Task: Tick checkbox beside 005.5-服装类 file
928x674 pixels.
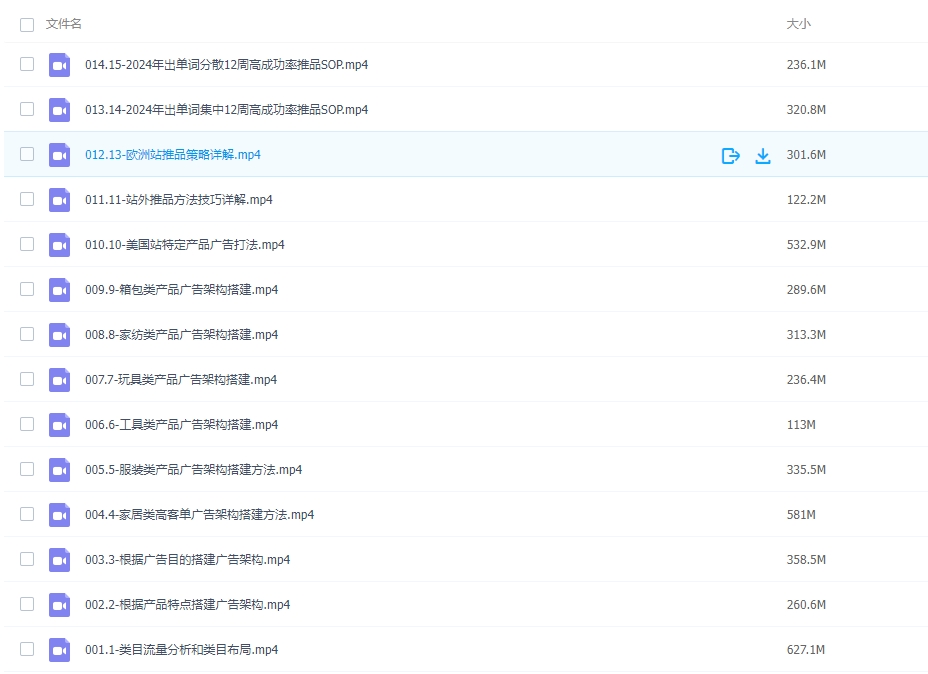Action: 27,469
